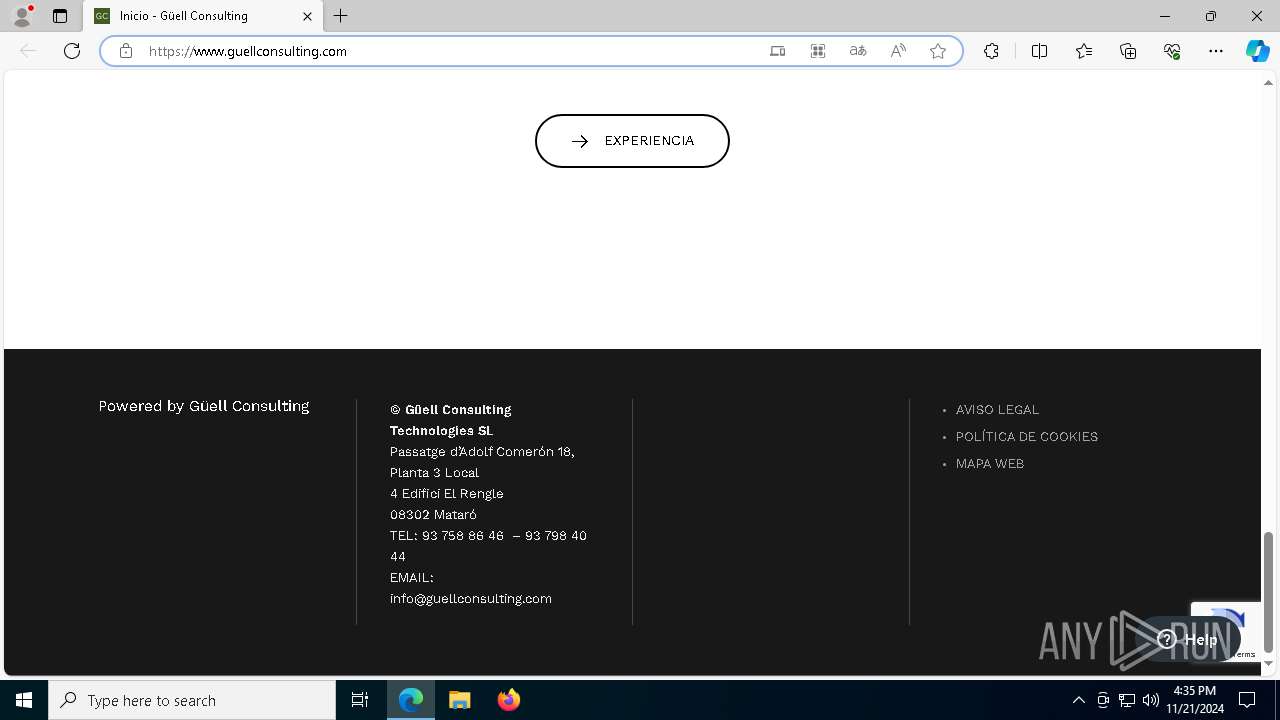This screenshot has width=1280, height=720.
Task: View site information lock icon
Action: pyautogui.click(x=126, y=51)
